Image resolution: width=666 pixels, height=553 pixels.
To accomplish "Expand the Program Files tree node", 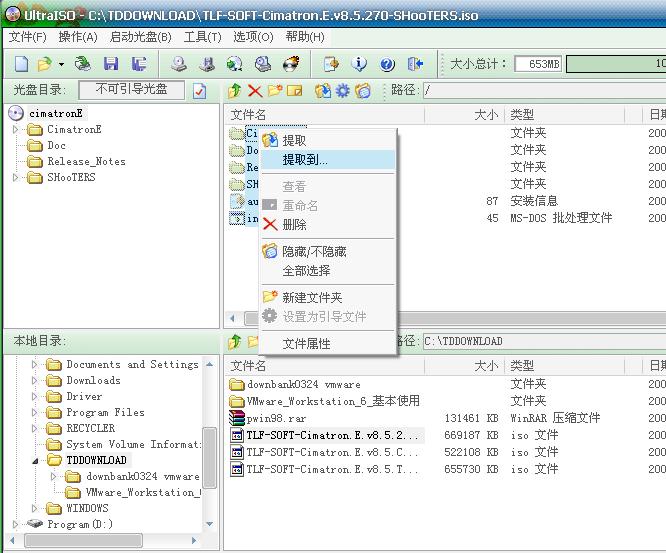I will tap(35, 412).
